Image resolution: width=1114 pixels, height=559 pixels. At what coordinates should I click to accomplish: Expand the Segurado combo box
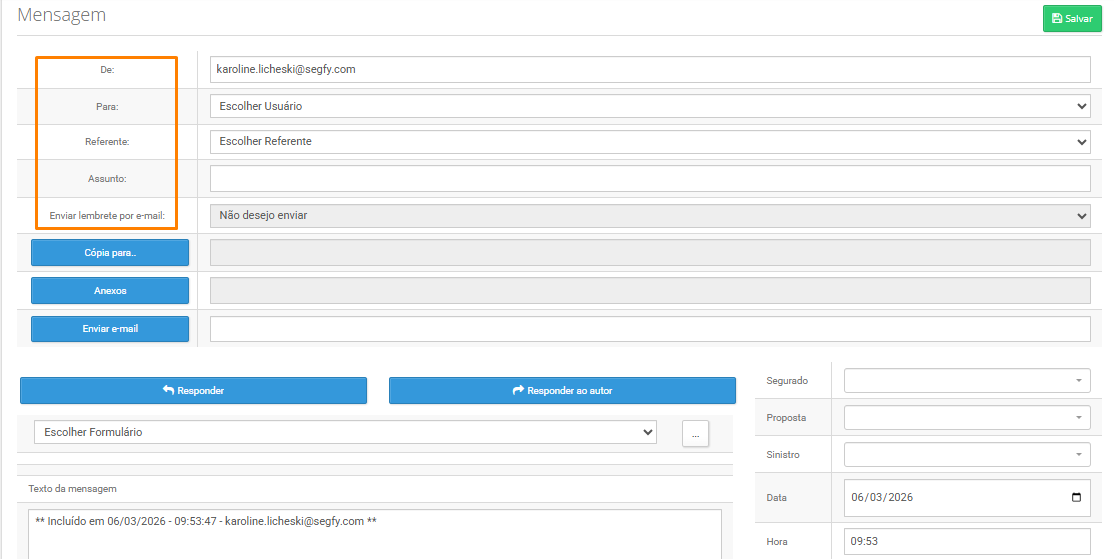1079,381
